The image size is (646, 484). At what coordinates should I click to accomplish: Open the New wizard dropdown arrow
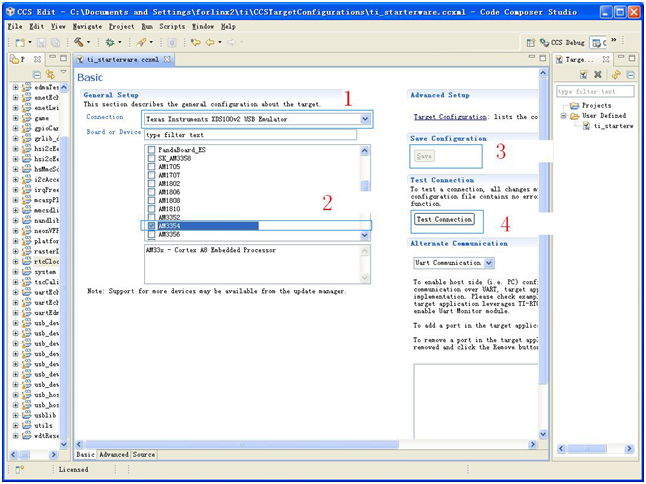tap(30, 42)
